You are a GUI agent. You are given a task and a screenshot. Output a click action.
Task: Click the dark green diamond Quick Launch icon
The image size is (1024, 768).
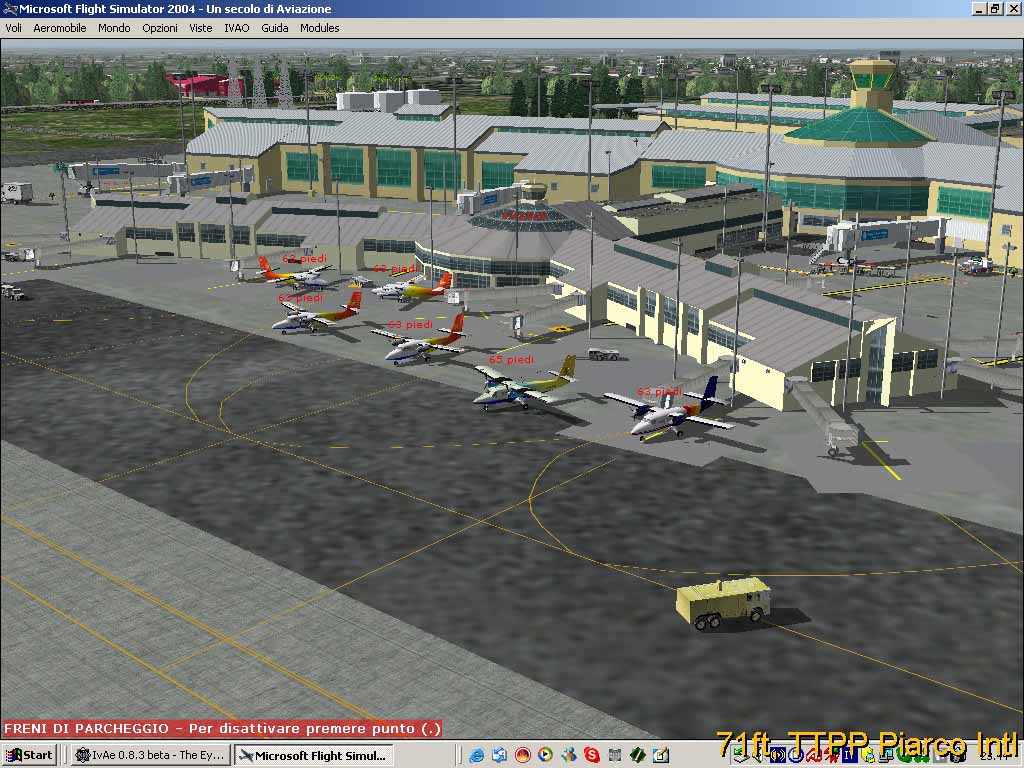[x=637, y=755]
